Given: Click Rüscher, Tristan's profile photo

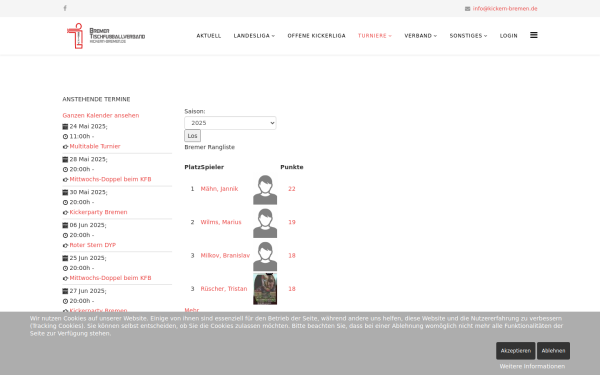Looking at the screenshot, I should tap(265, 289).
